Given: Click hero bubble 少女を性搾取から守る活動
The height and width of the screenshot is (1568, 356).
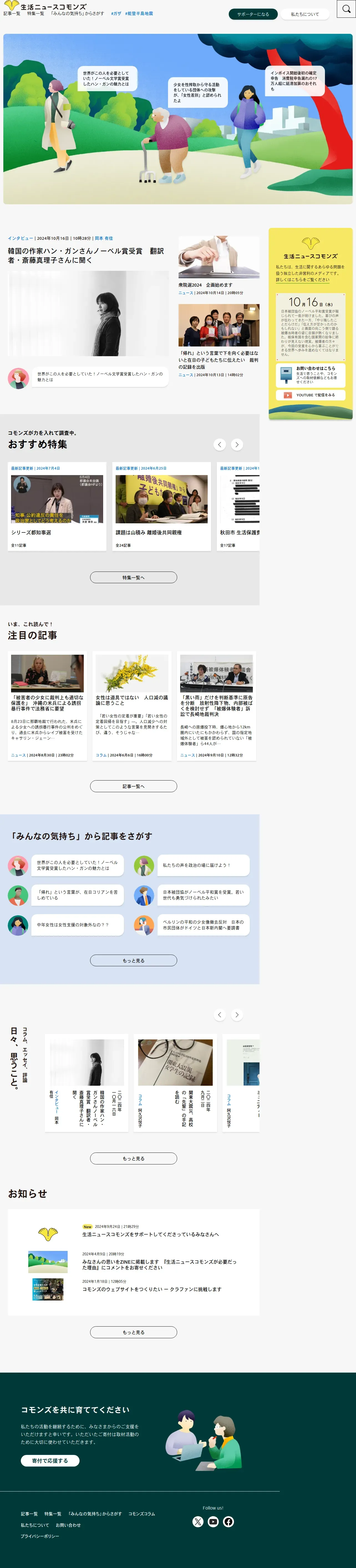Looking at the screenshot, I should coord(198,92).
